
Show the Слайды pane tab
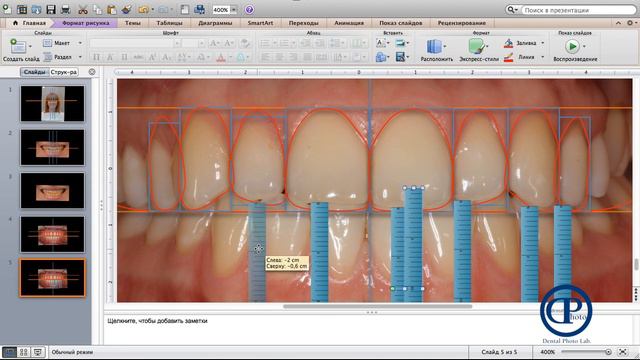click(x=35, y=72)
